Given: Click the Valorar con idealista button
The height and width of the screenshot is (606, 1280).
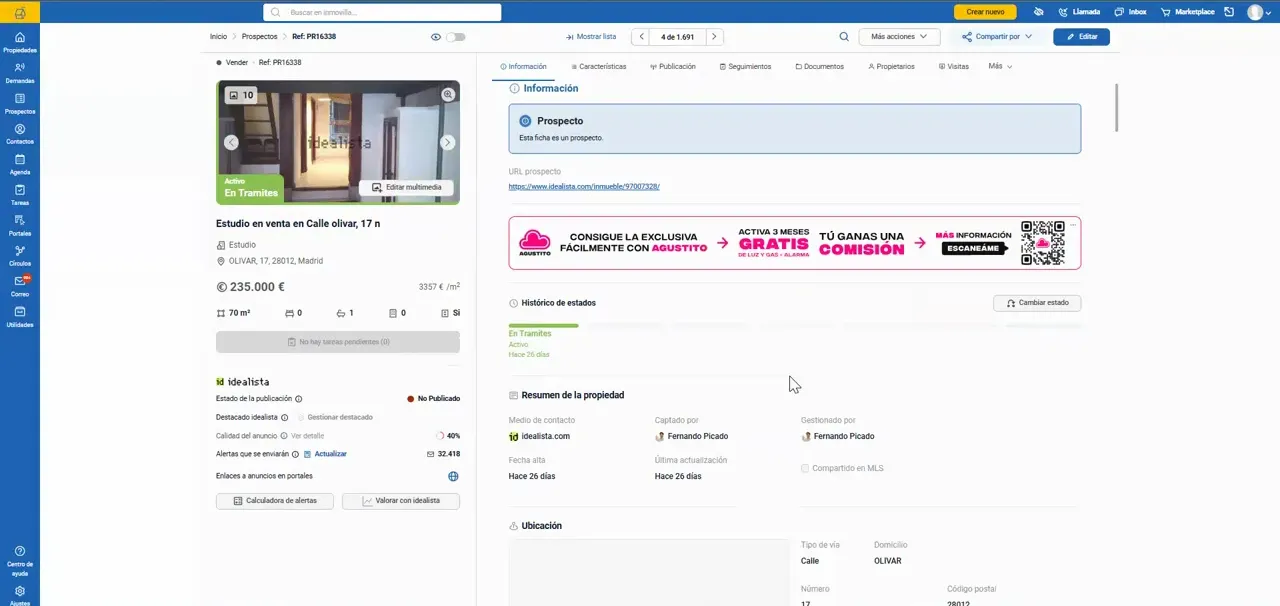Looking at the screenshot, I should click(x=401, y=500).
